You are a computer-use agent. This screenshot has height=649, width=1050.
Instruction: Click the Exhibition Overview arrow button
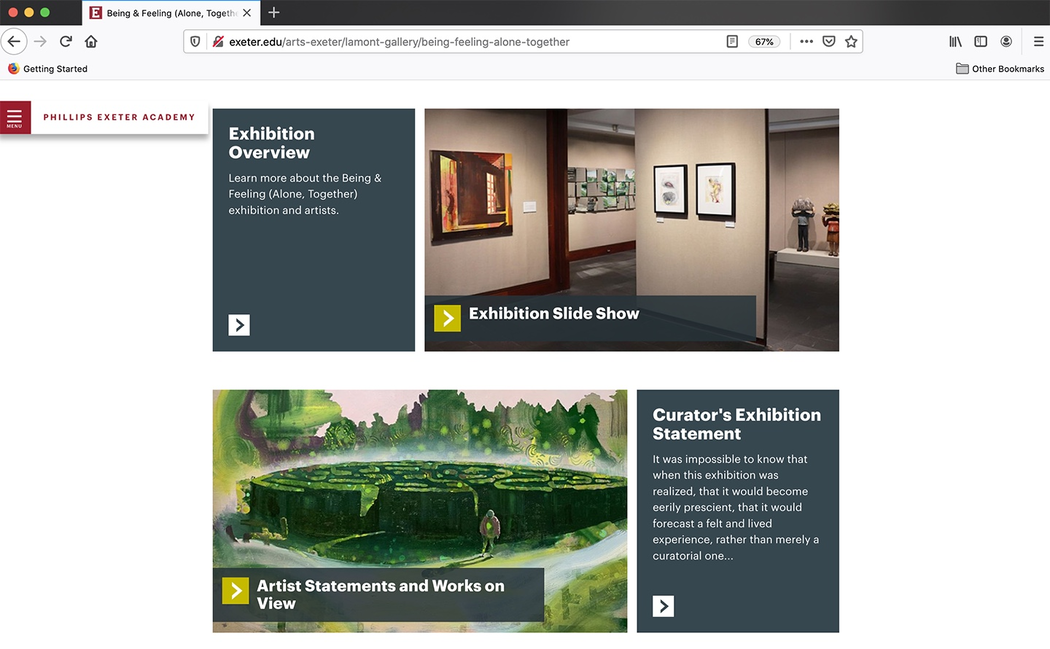(239, 325)
